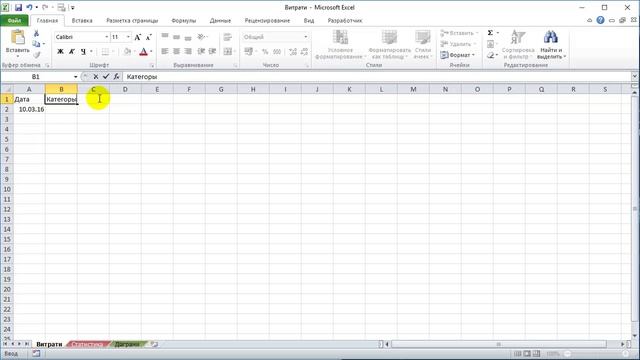Click the Cell Styles icon
The image size is (640, 360).
coord(422,38)
